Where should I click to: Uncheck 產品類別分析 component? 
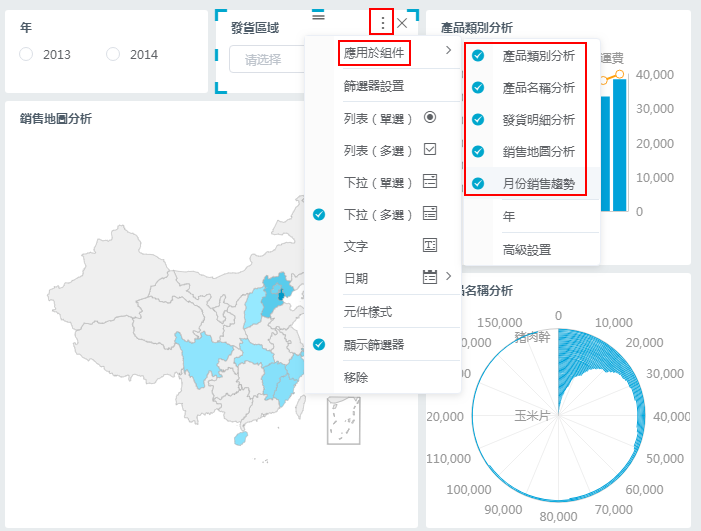pos(478,56)
